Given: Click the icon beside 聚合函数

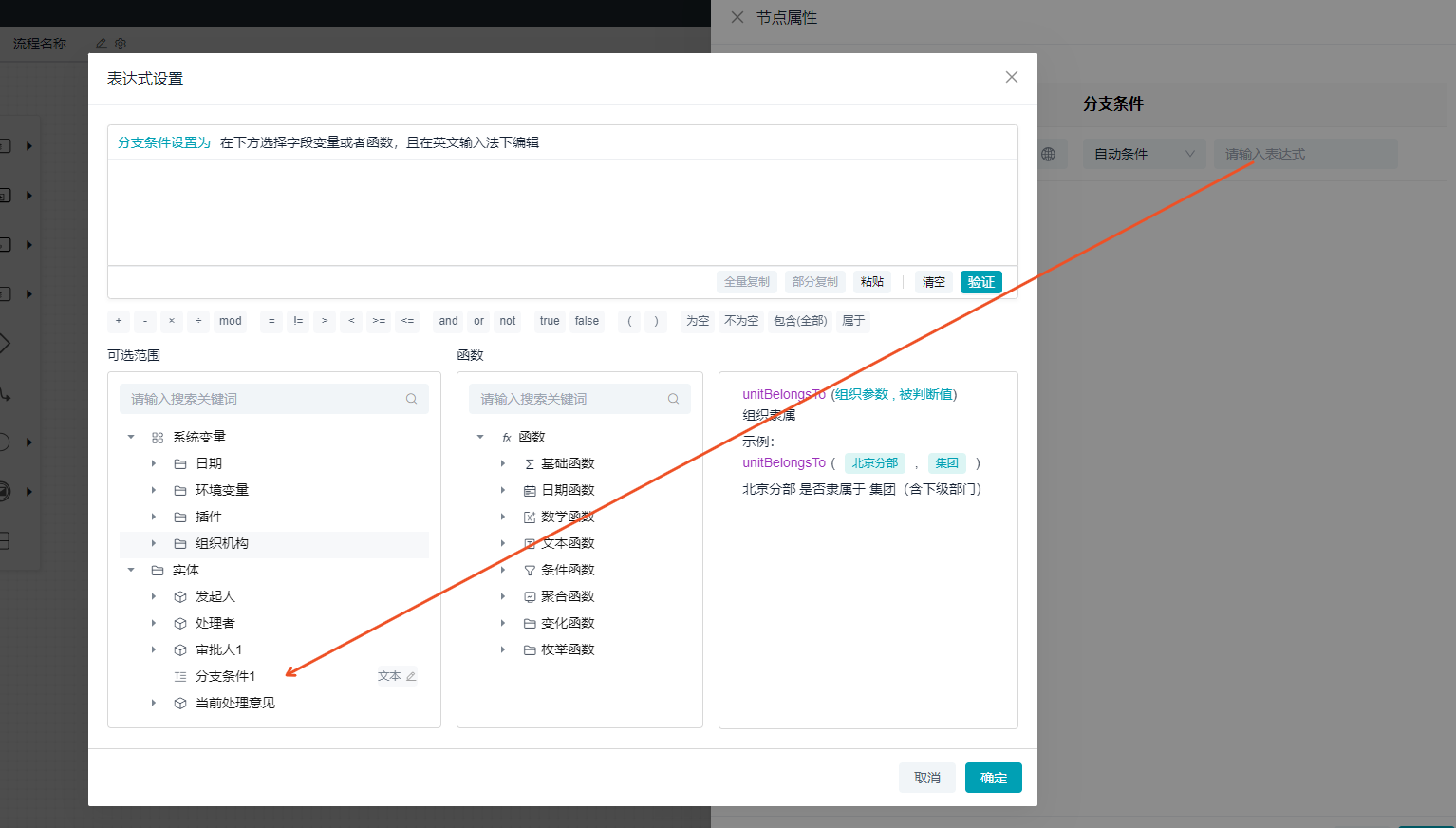Looking at the screenshot, I should [530, 597].
